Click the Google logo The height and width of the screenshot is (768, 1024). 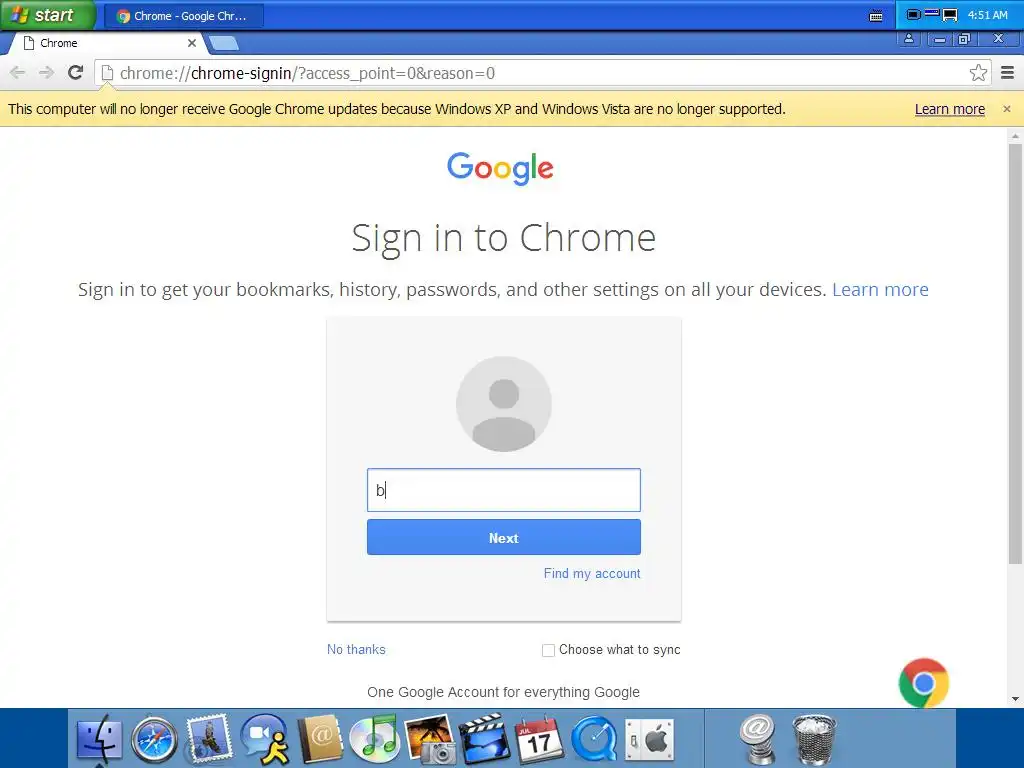click(500, 168)
